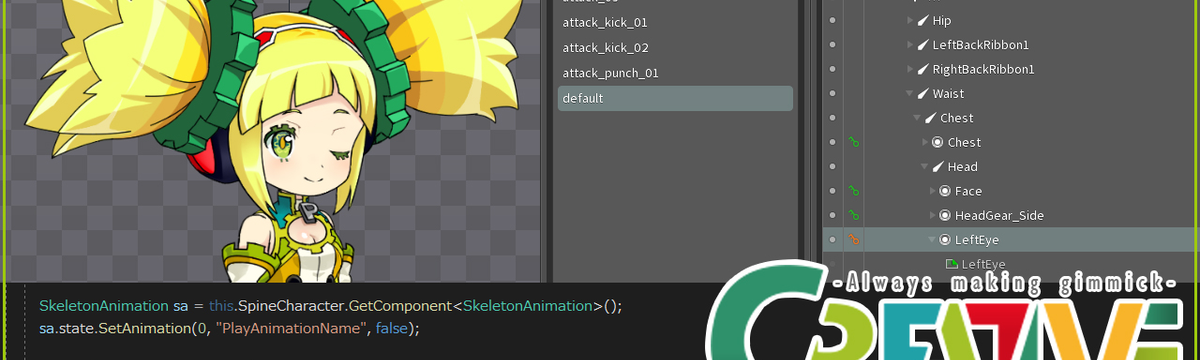The image size is (1200, 360).
Task: Toggle visibility dot for LeftBackRibbon1
Action: (833, 45)
